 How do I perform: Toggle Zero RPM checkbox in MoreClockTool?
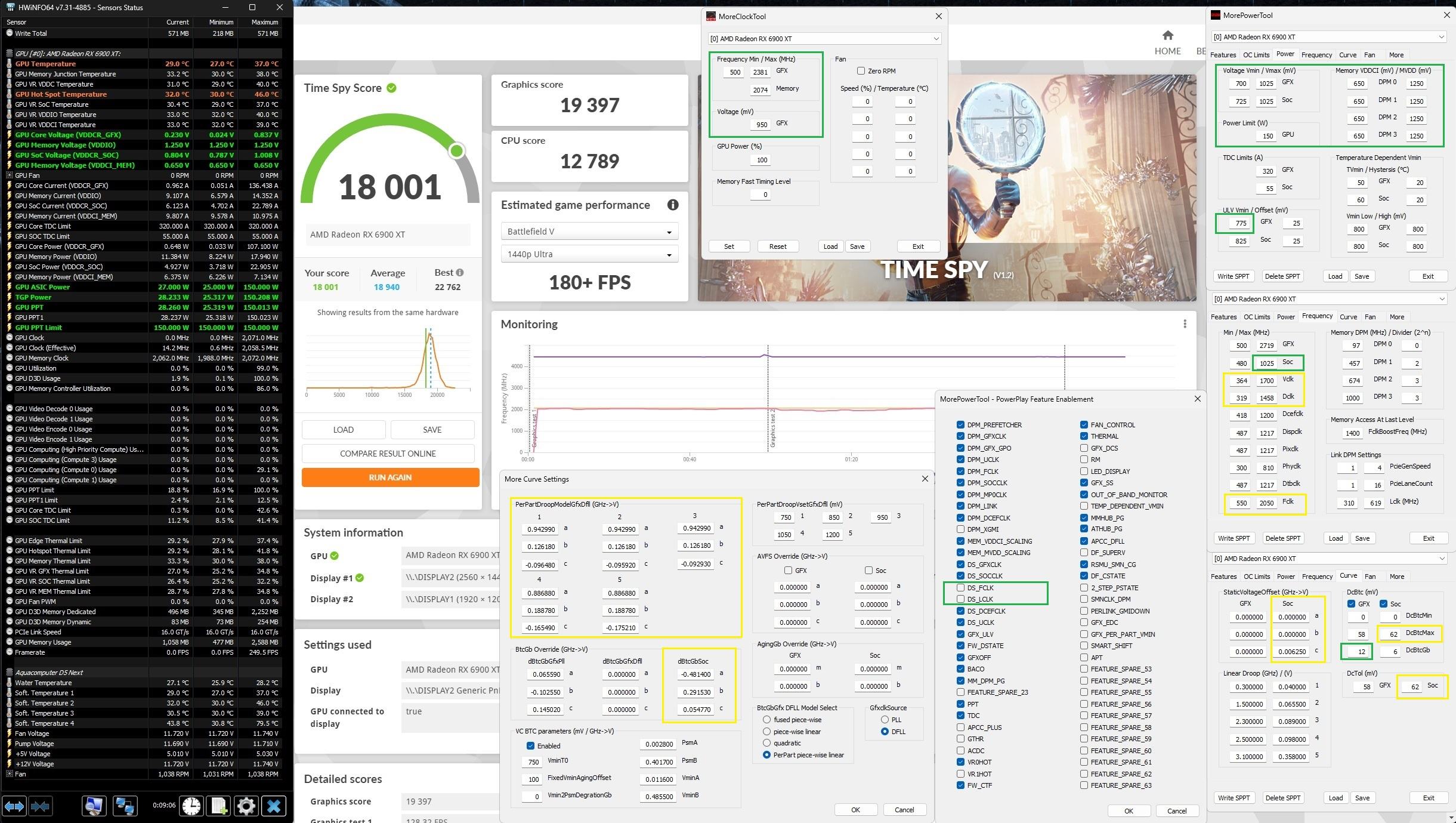click(x=861, y=71)
